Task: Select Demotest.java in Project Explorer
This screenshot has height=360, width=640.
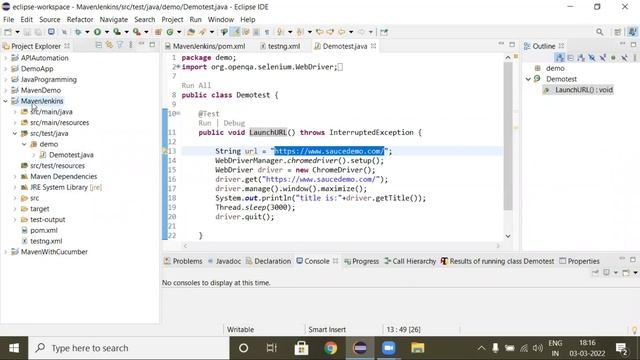Action: point(71,155)
